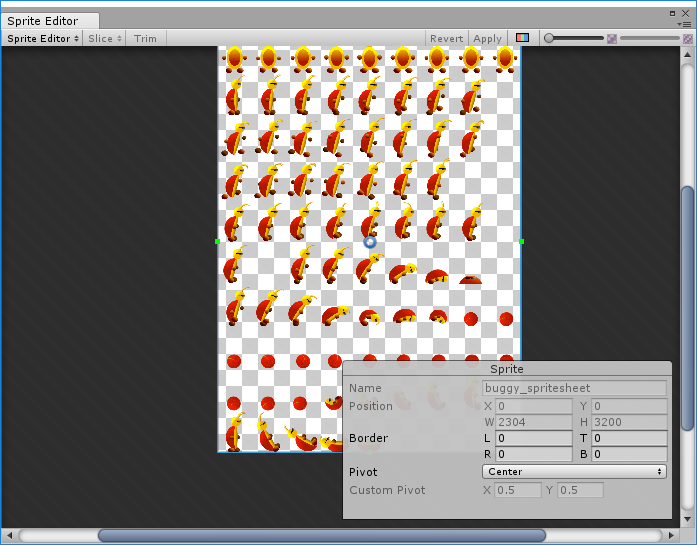This screenshot has height=545, width=697.
Task: Click the green handle on the right sprite edge
Action: [x=522, y=241]
